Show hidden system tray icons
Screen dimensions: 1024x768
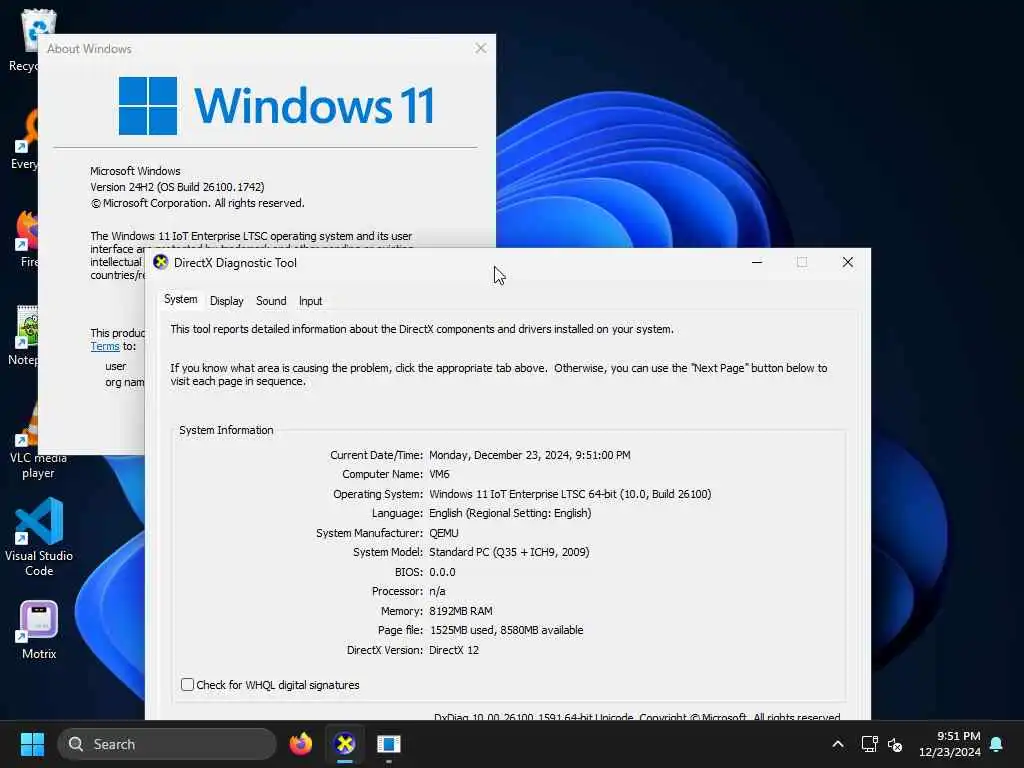[837, 744]
